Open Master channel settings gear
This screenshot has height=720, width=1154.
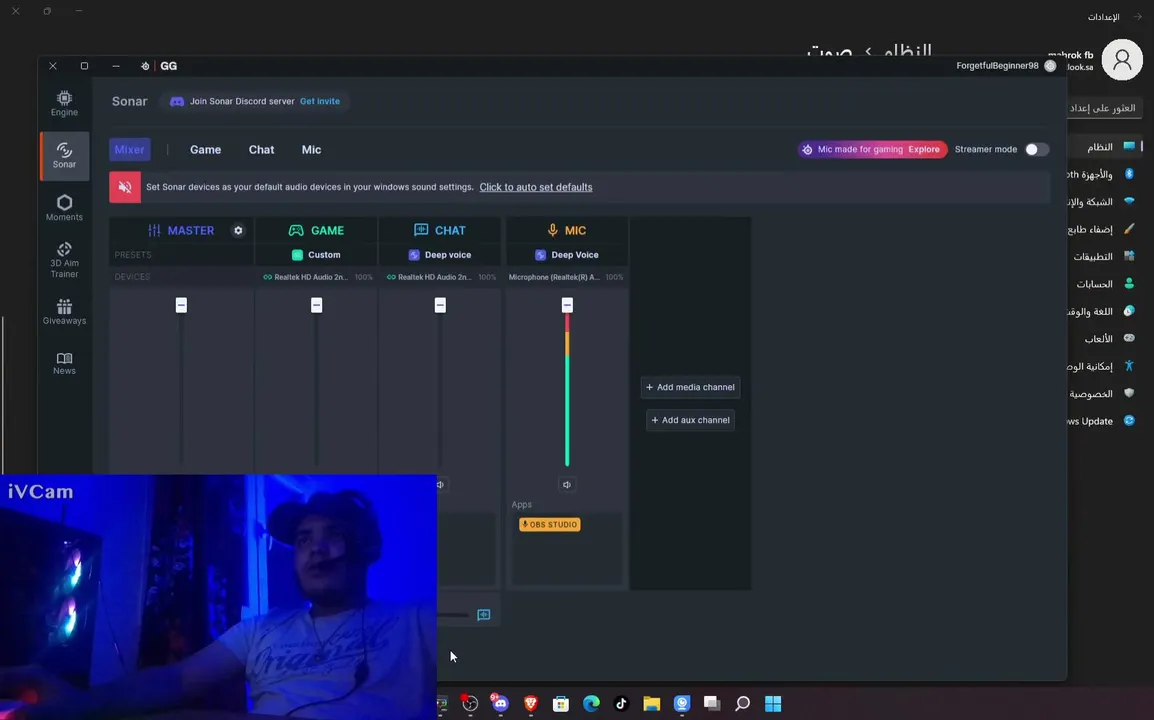pyautogui.click(x=238, y=230)
